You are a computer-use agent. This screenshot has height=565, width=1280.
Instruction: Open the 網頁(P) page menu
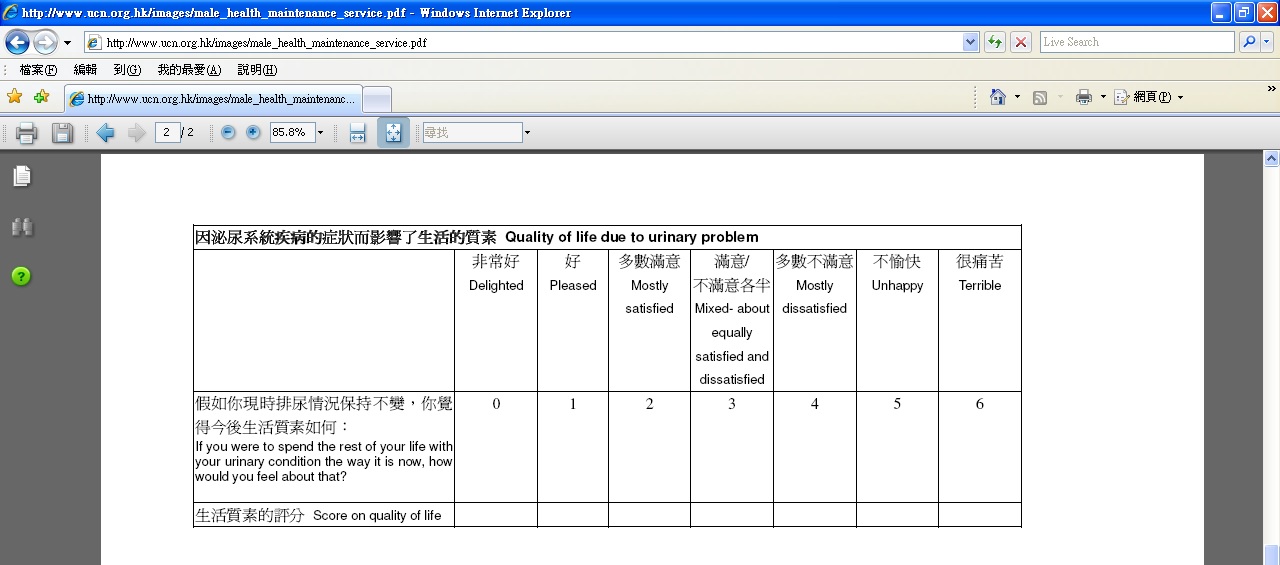point(1149,97)
